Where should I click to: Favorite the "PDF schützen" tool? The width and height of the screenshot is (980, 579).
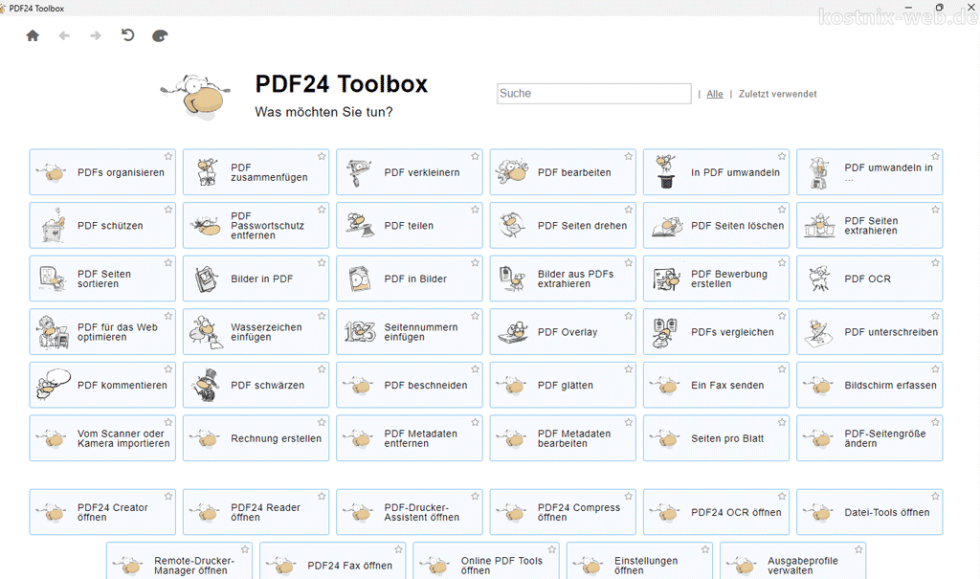click(167, 208)
